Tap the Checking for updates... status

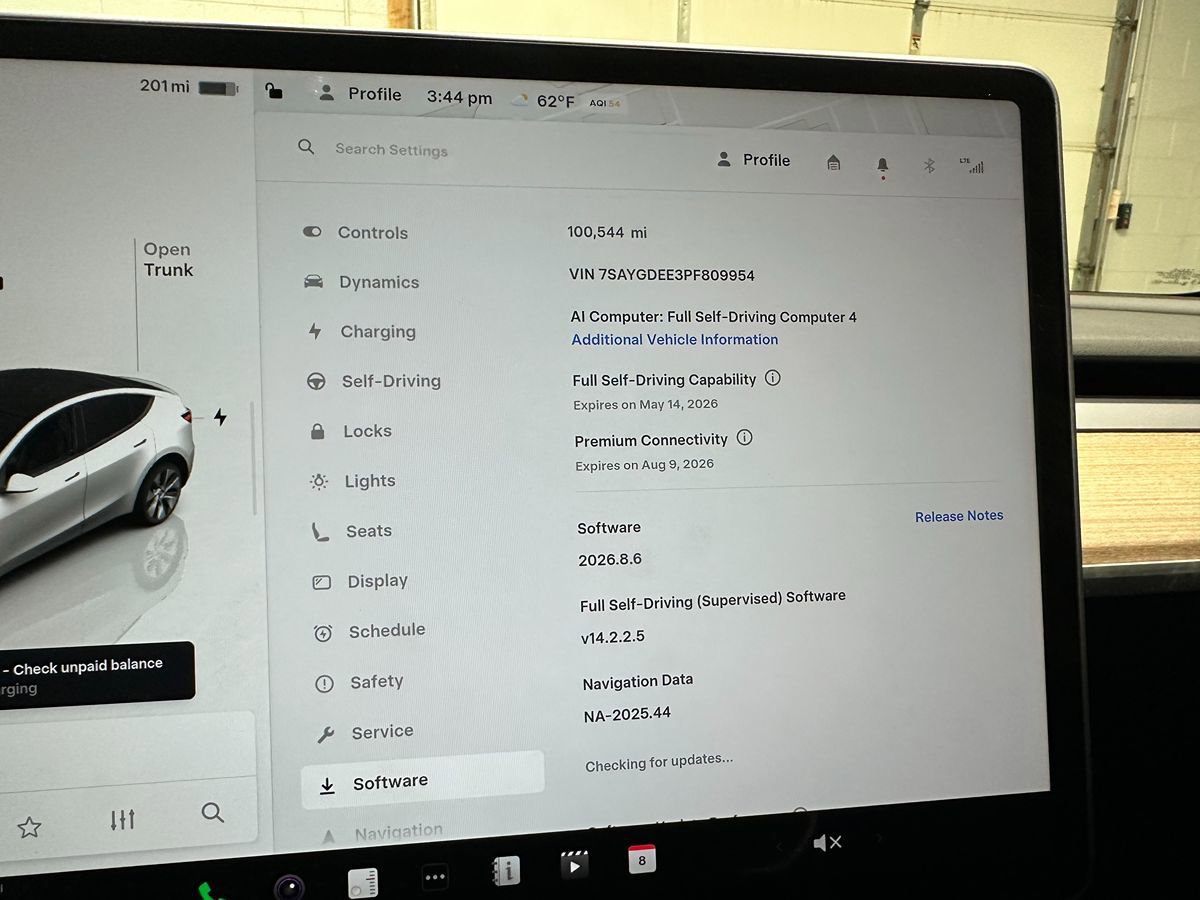click(659, 762)
